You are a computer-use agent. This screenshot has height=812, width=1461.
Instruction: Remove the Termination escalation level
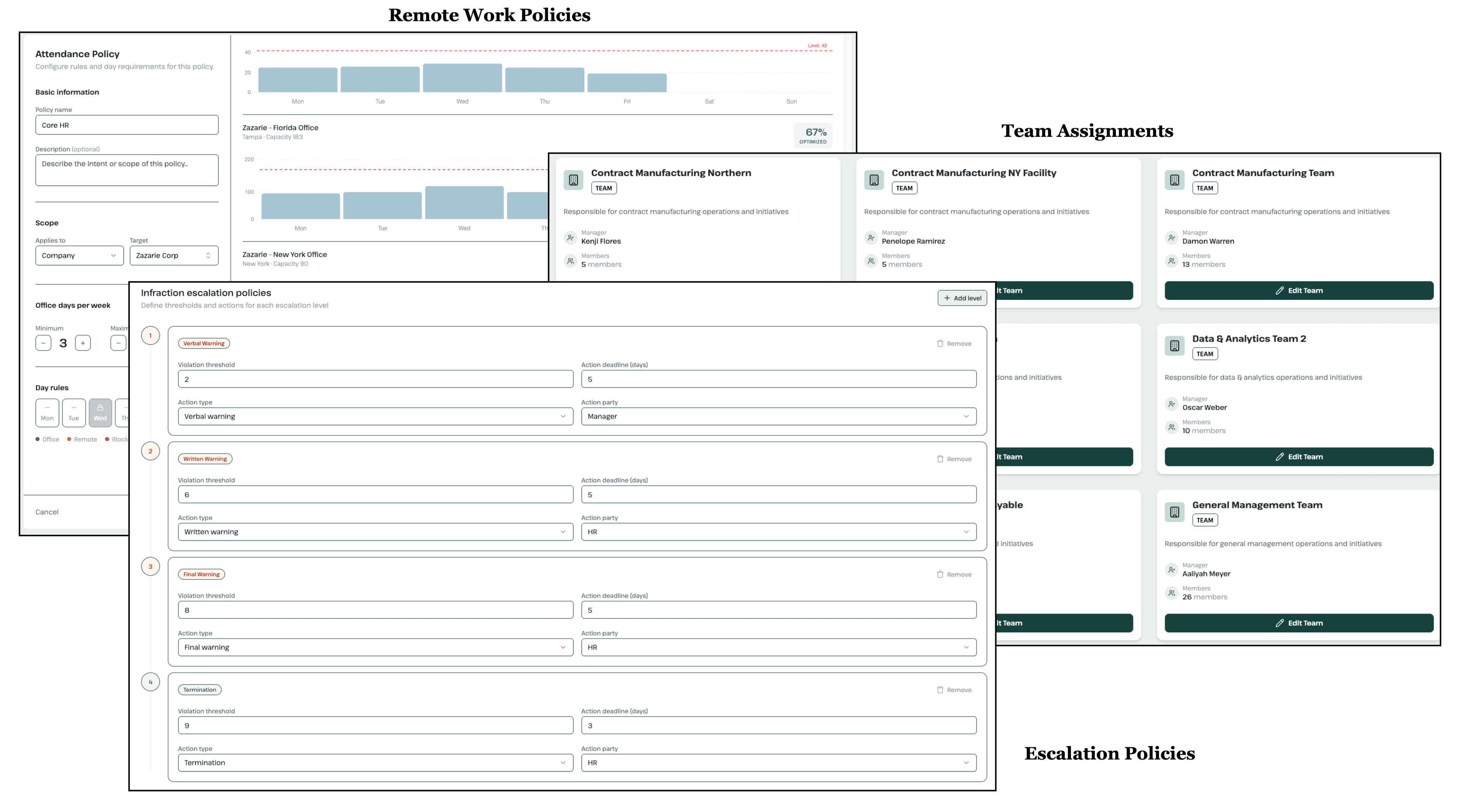click(x=954, y=690)
